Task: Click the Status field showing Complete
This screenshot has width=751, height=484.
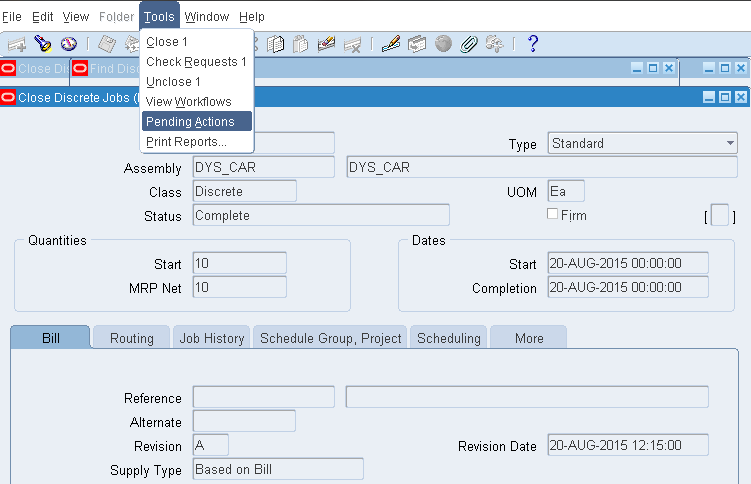Action: coord(321,215)
